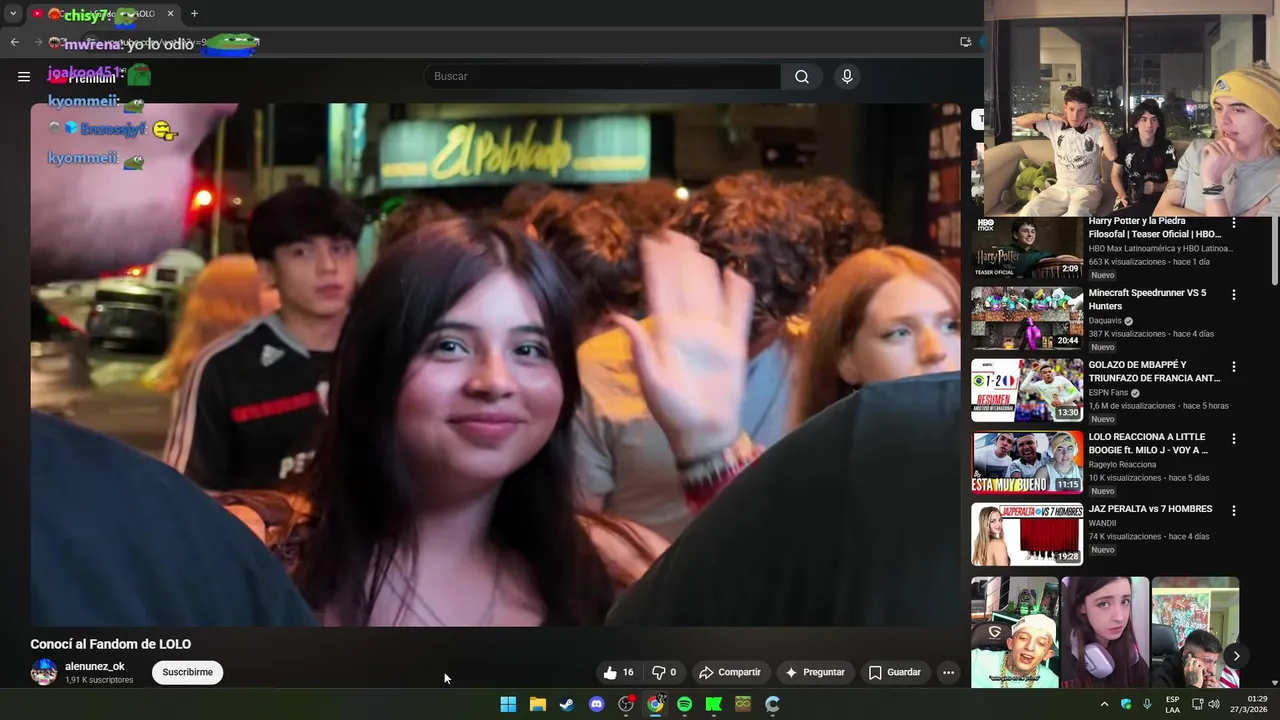Screen dimensions: 1280x720
Task: Open the WANDII channel name
Action: tap(1102, 523)
